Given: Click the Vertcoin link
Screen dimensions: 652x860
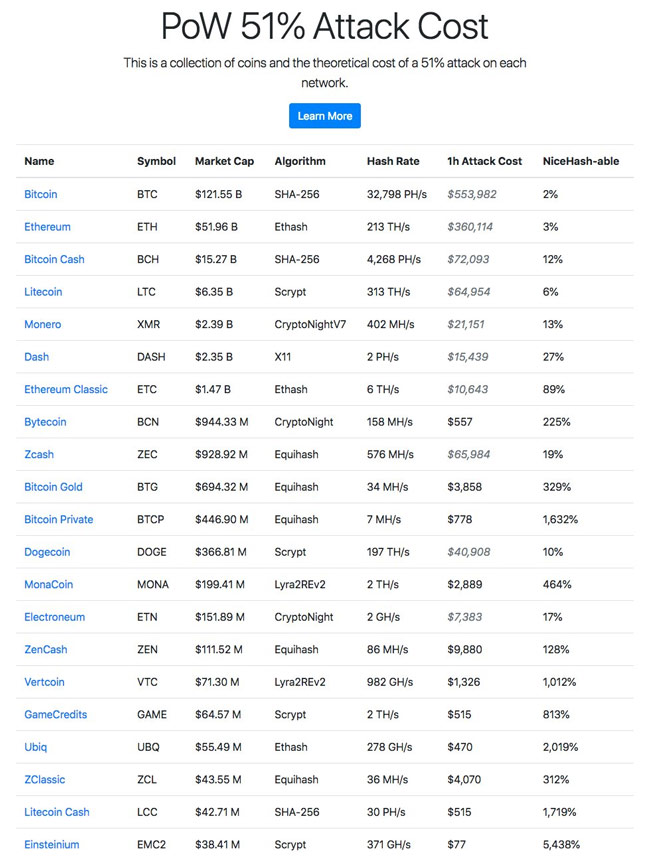Looking at the screenshot, I should 44,682.
